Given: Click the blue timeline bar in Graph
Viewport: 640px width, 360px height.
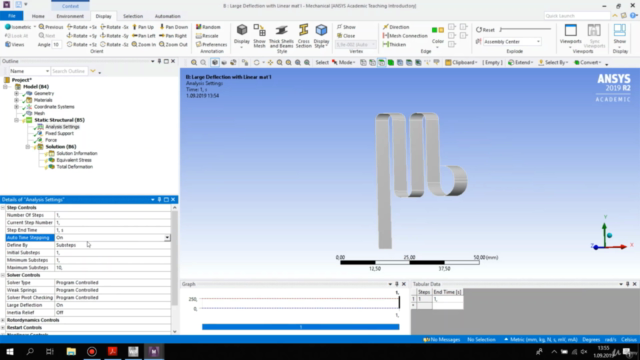Looking at the screenshot, I should click(x=300, y=327).
